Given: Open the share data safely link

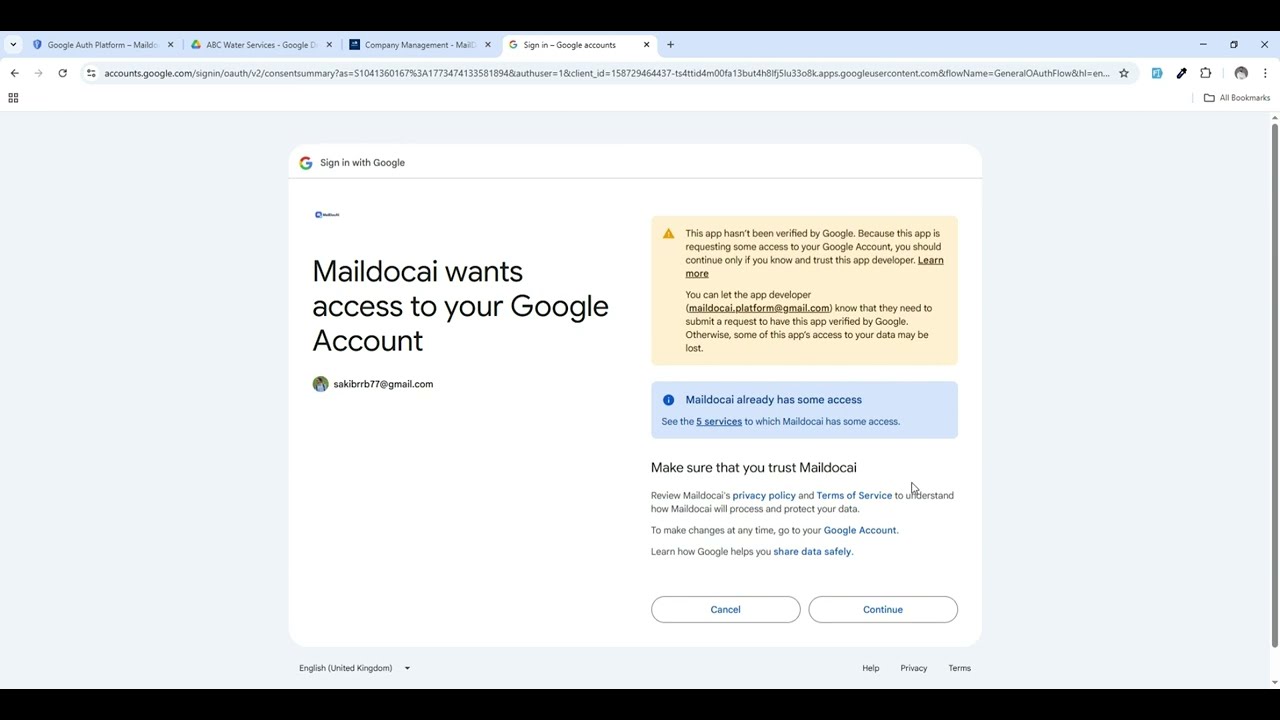Looking at the screenshot, I should pos(812,551).
